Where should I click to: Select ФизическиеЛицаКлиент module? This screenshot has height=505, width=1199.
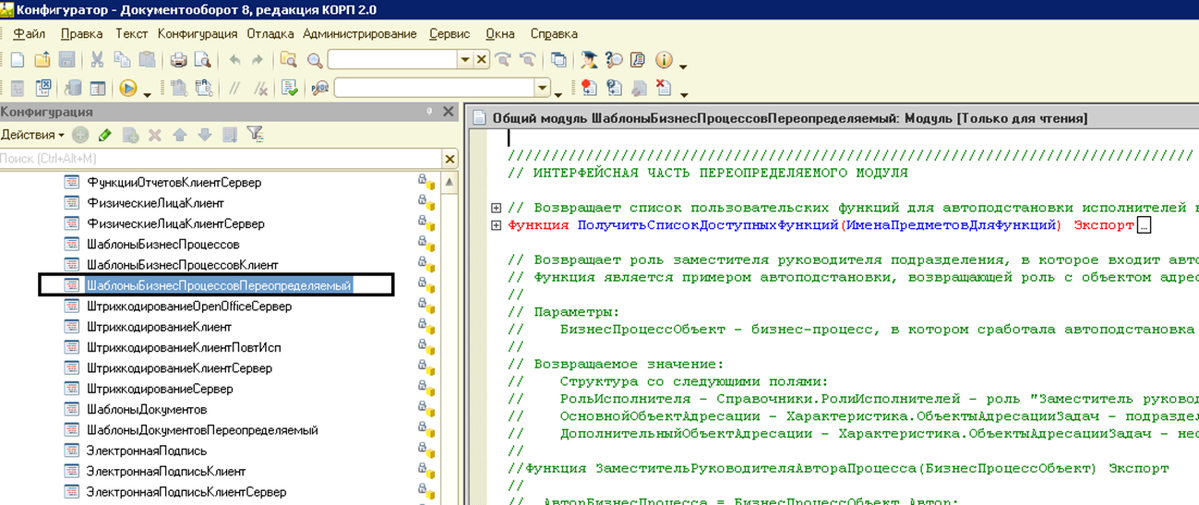(155, 204)
